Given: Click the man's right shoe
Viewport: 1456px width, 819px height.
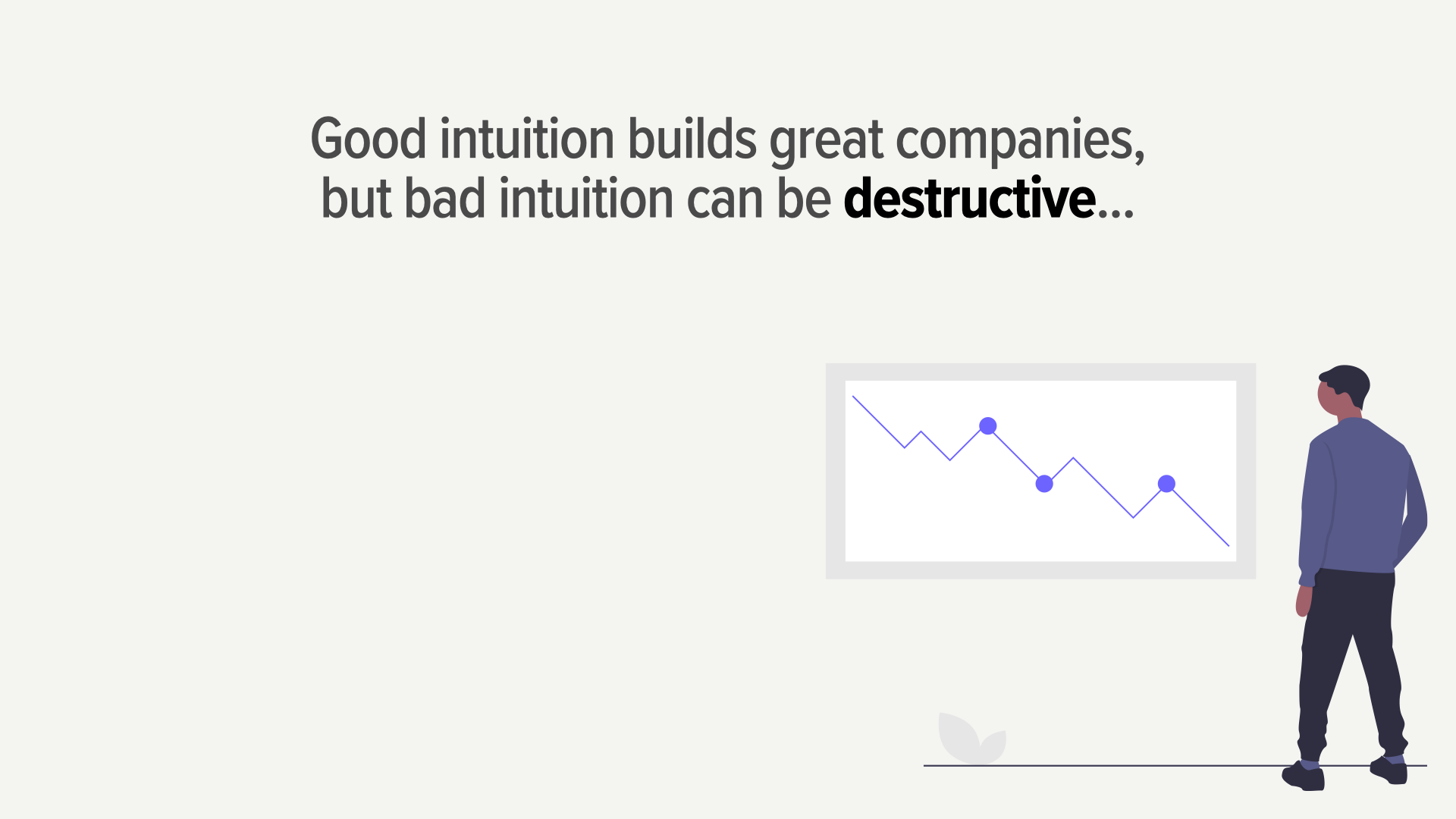Looking at the screenshot, I should pyautogui.click(x=1389, y=770).
